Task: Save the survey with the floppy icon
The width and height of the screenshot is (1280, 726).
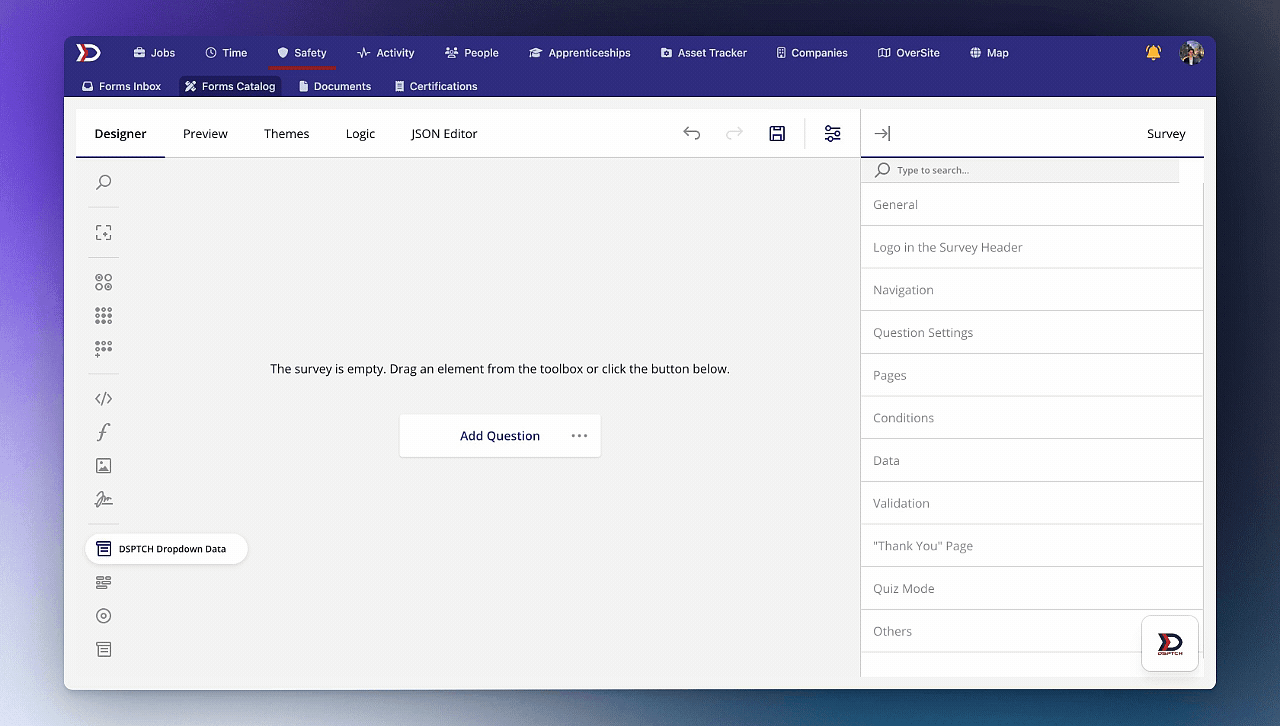Action: pyautogui.click(x=777, y=133)
